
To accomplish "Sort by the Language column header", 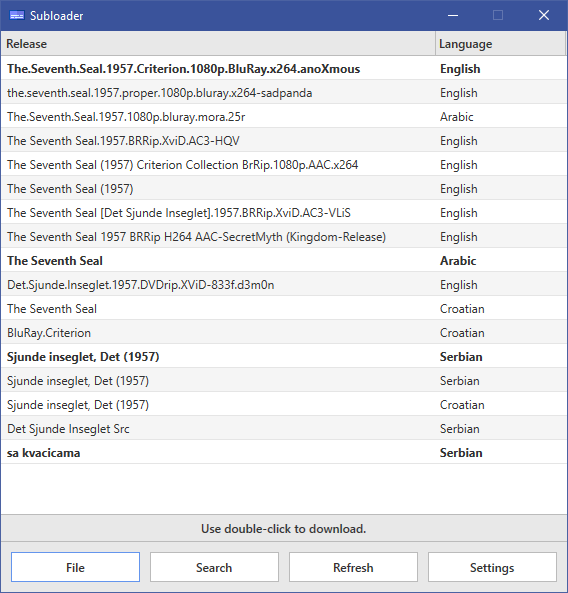I will tap(501, 44).
